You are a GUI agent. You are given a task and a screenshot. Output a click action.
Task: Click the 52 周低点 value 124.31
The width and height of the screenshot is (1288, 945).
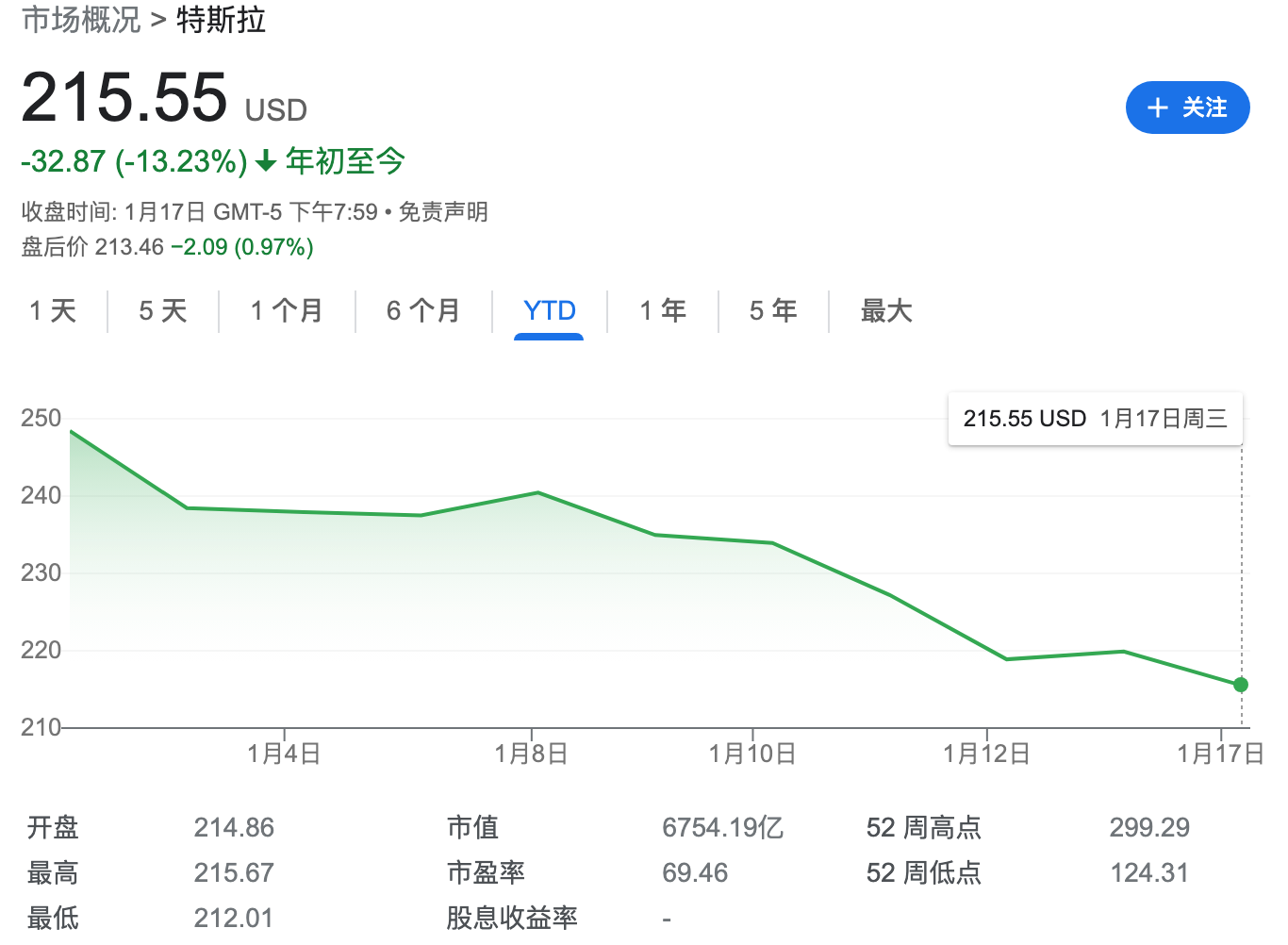coord(1149,872)
